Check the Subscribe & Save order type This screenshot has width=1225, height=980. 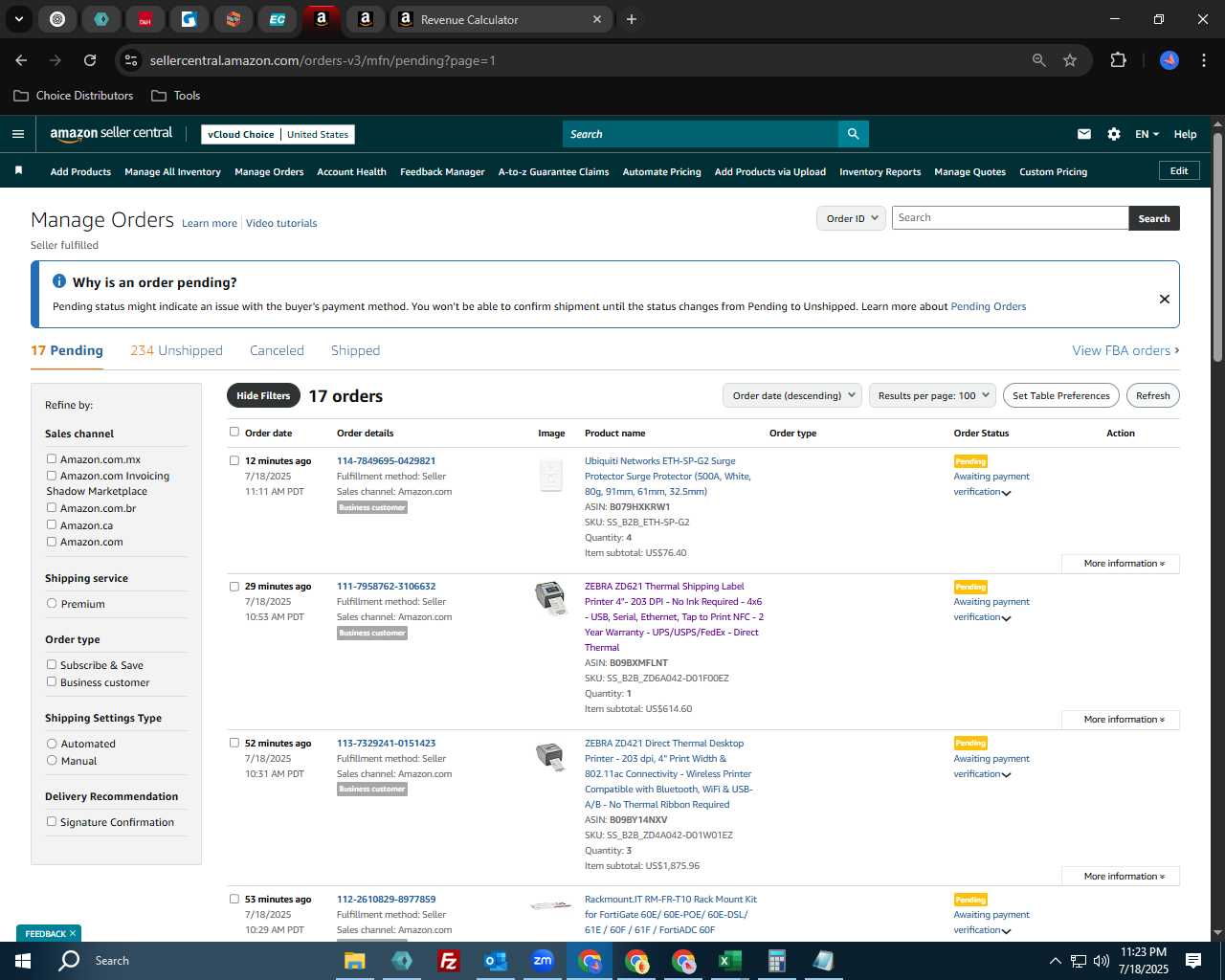(x=52, y=664)
